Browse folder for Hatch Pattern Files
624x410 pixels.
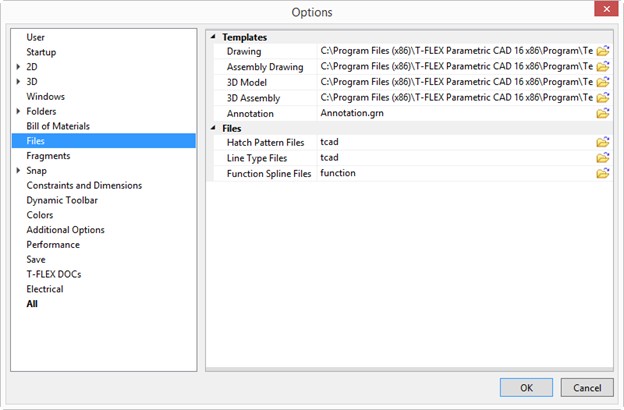point(603,142)
